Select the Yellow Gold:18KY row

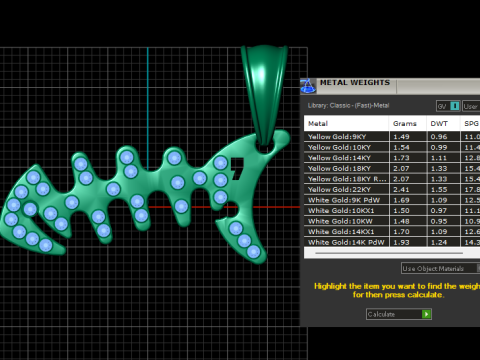click(x=392, y=168)
